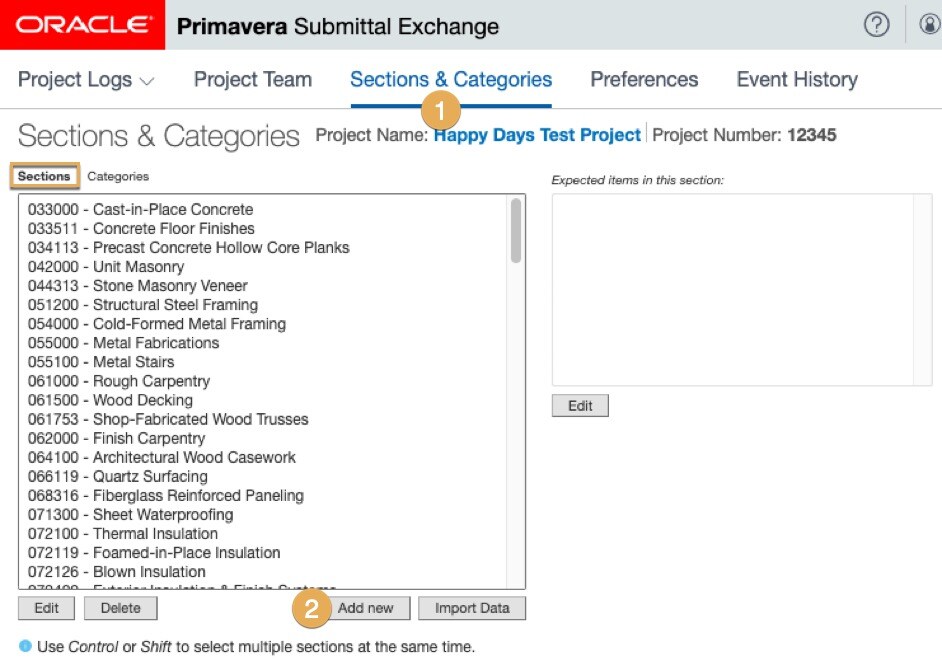Open the Project Team tab
942x670 pixels.
point(252,80)
